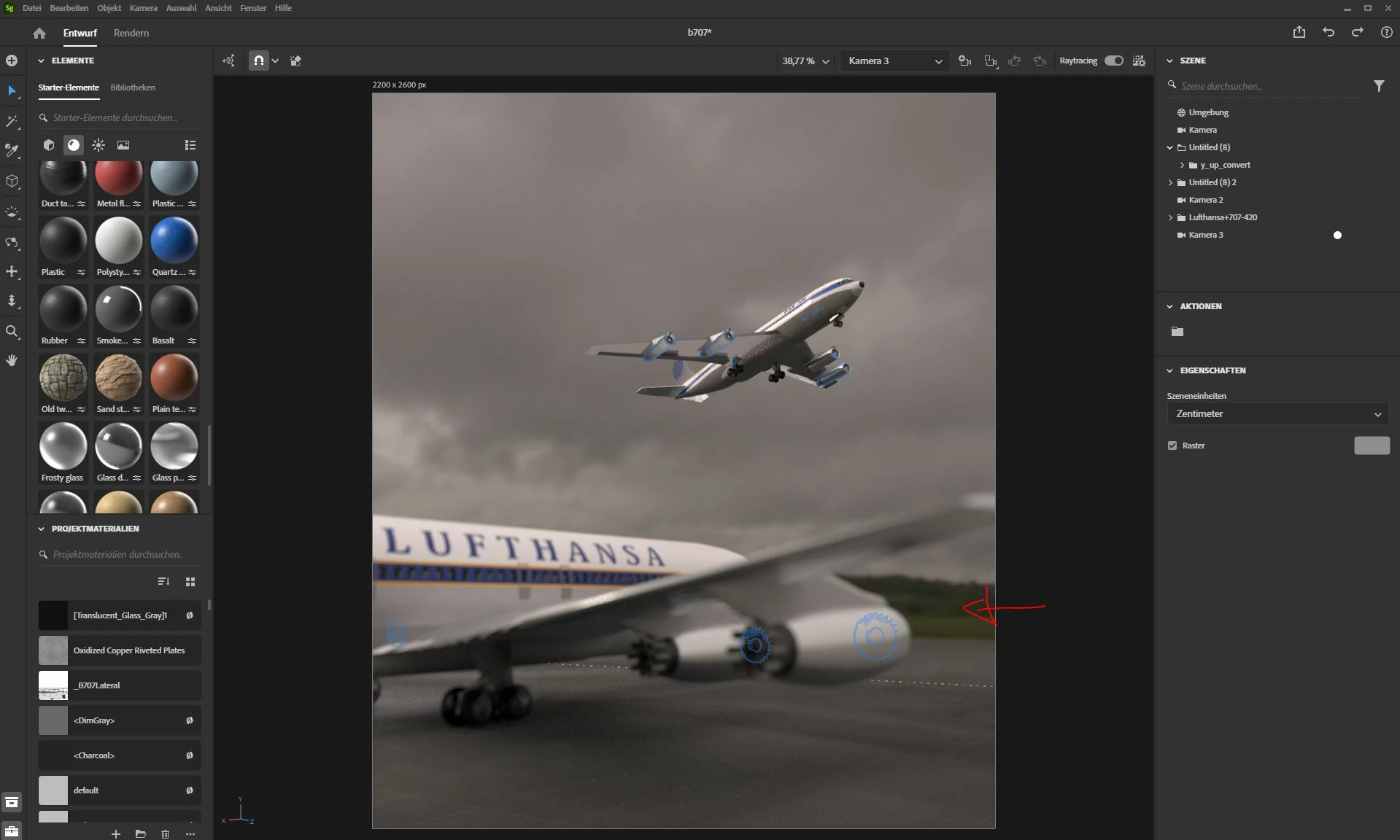The height and width of the screenshot is (840, 1400).
Task: Delete the selected project material
Action: (166, 833)
